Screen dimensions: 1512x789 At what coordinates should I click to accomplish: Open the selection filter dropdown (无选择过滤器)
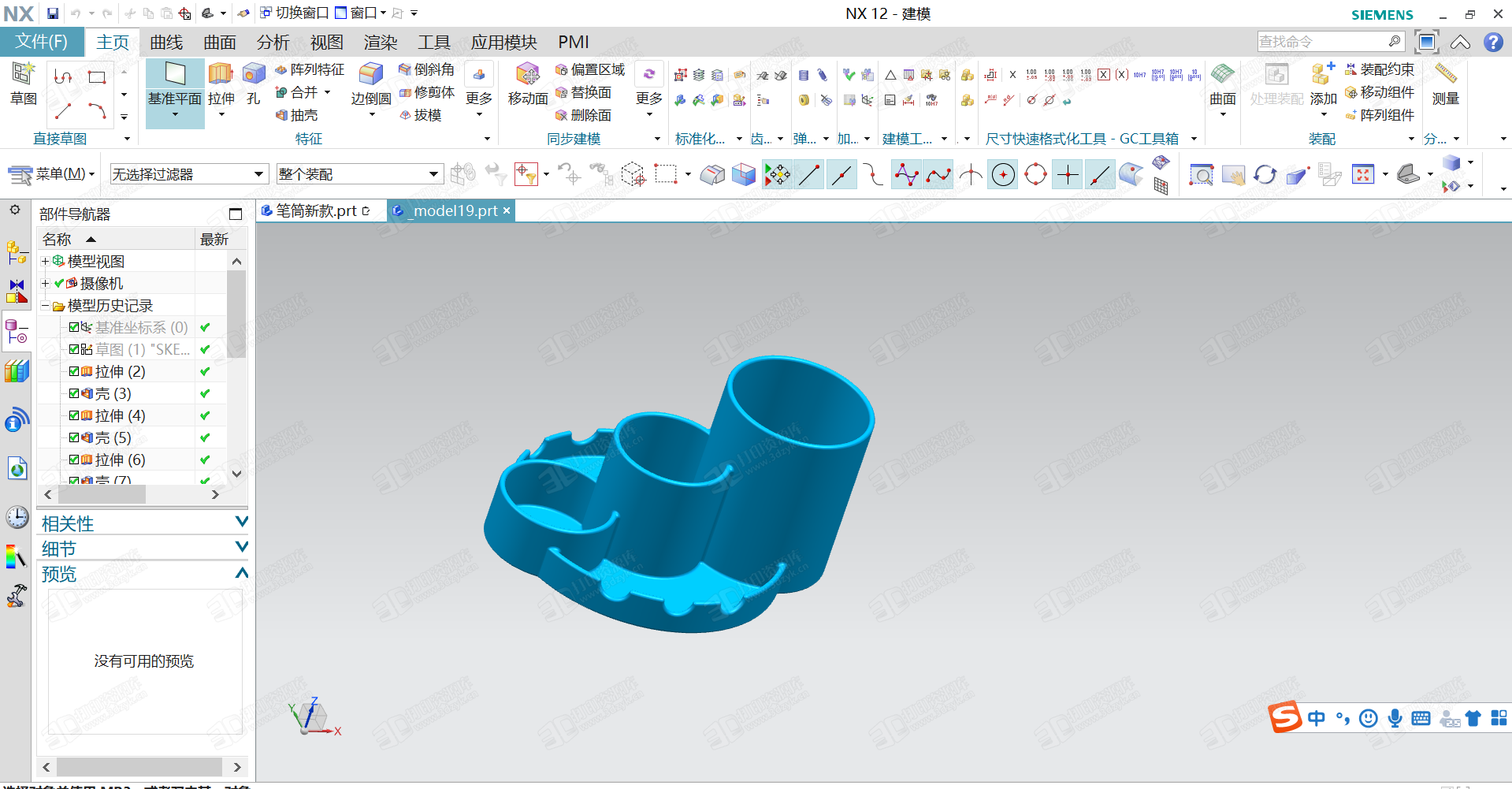189,174
